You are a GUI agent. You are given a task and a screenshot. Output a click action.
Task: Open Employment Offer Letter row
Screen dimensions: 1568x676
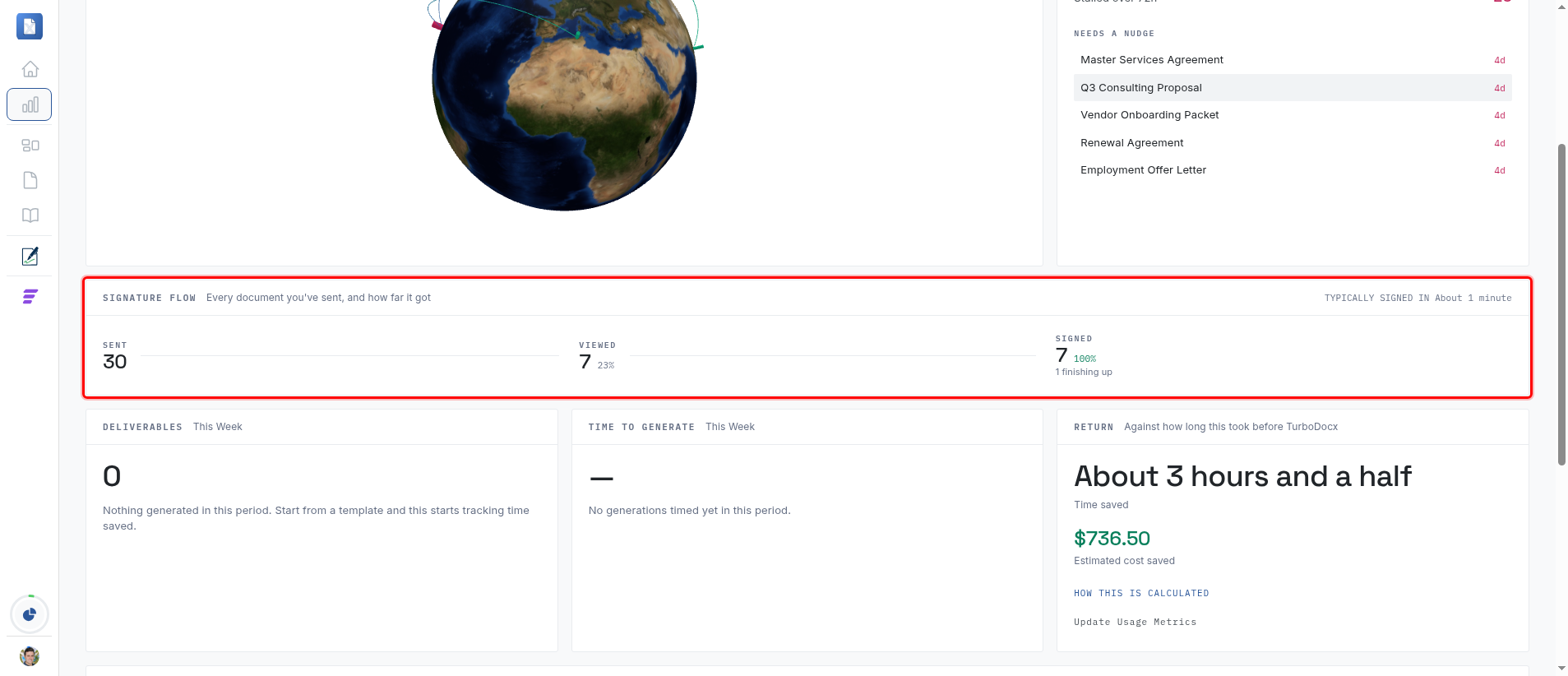click(x=1293, y=170)
